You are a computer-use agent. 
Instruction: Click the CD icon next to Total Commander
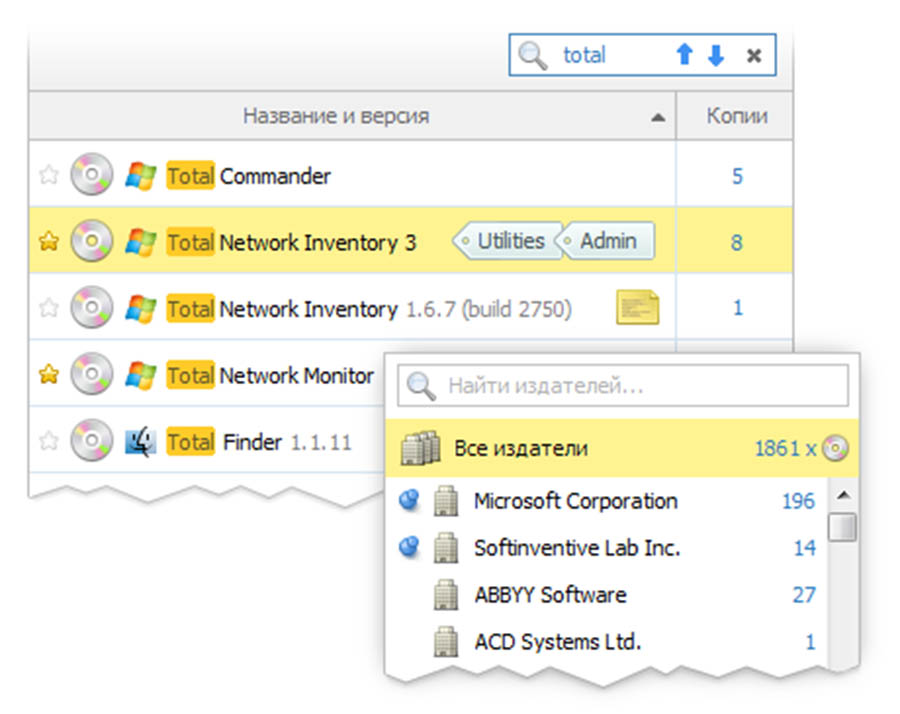(x=91, y=176)
